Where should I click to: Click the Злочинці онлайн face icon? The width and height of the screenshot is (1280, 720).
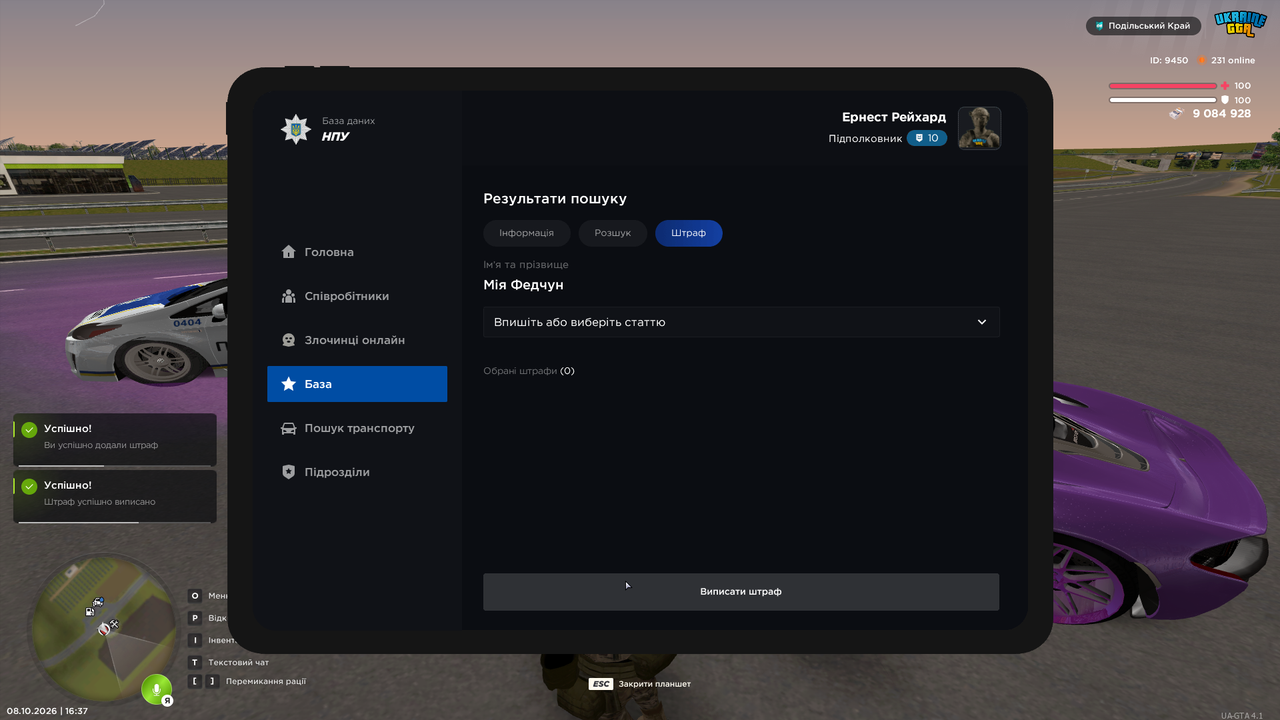289,340
